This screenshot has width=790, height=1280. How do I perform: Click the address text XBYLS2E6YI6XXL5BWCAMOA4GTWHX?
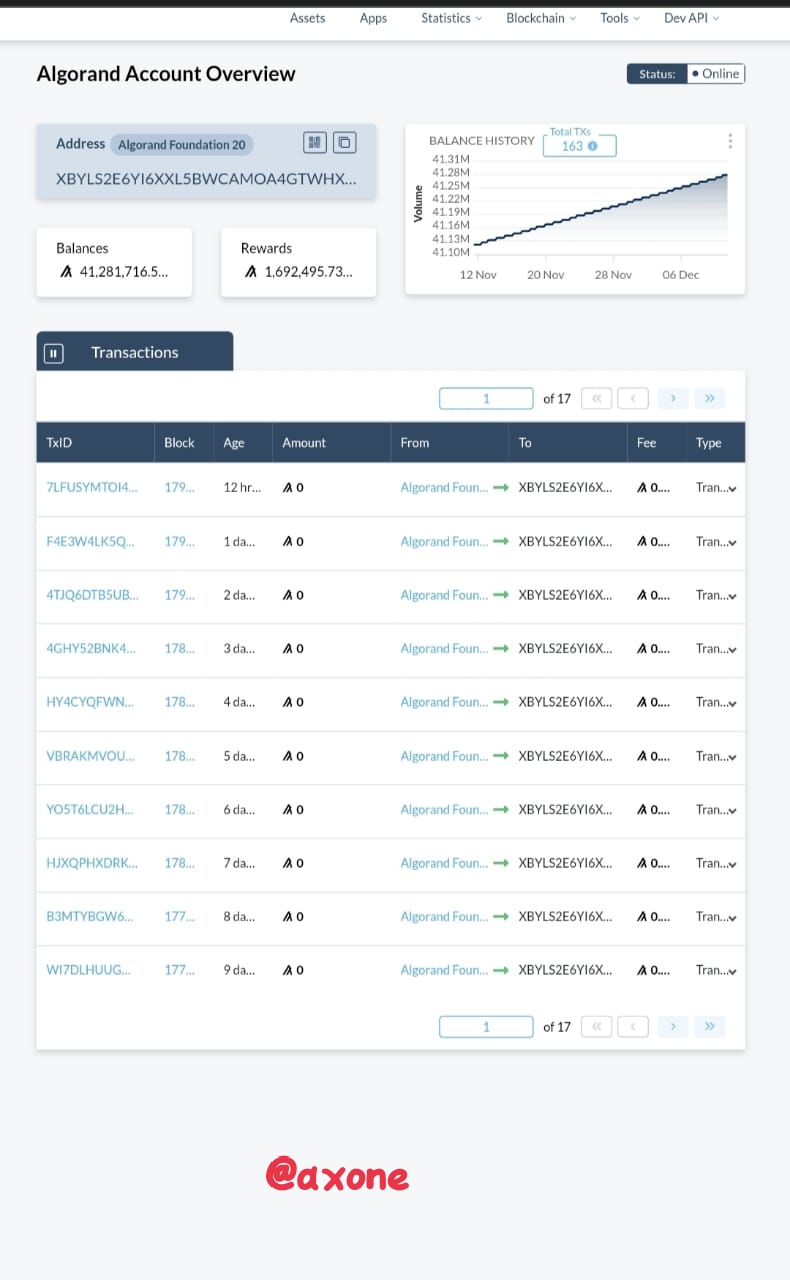click(x=206, y=178)
